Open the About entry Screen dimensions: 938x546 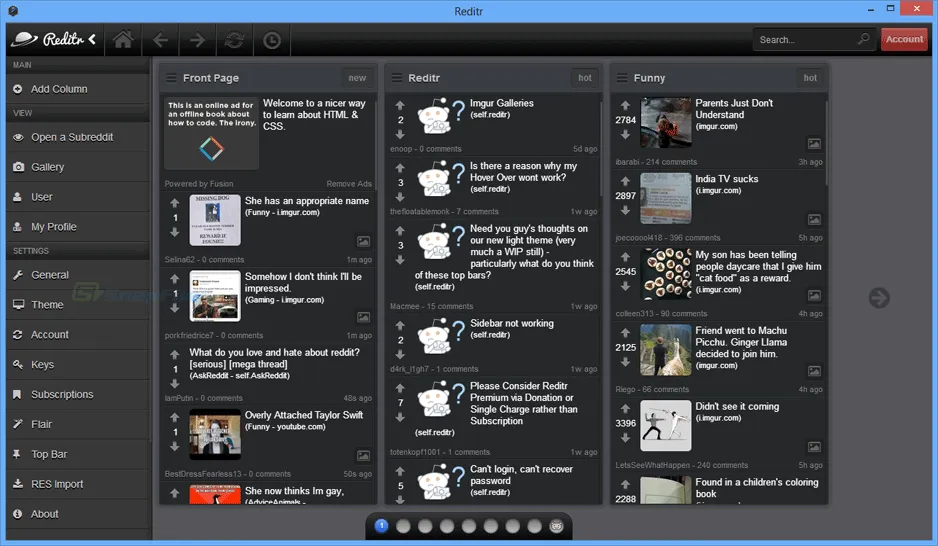pos(78,514)
